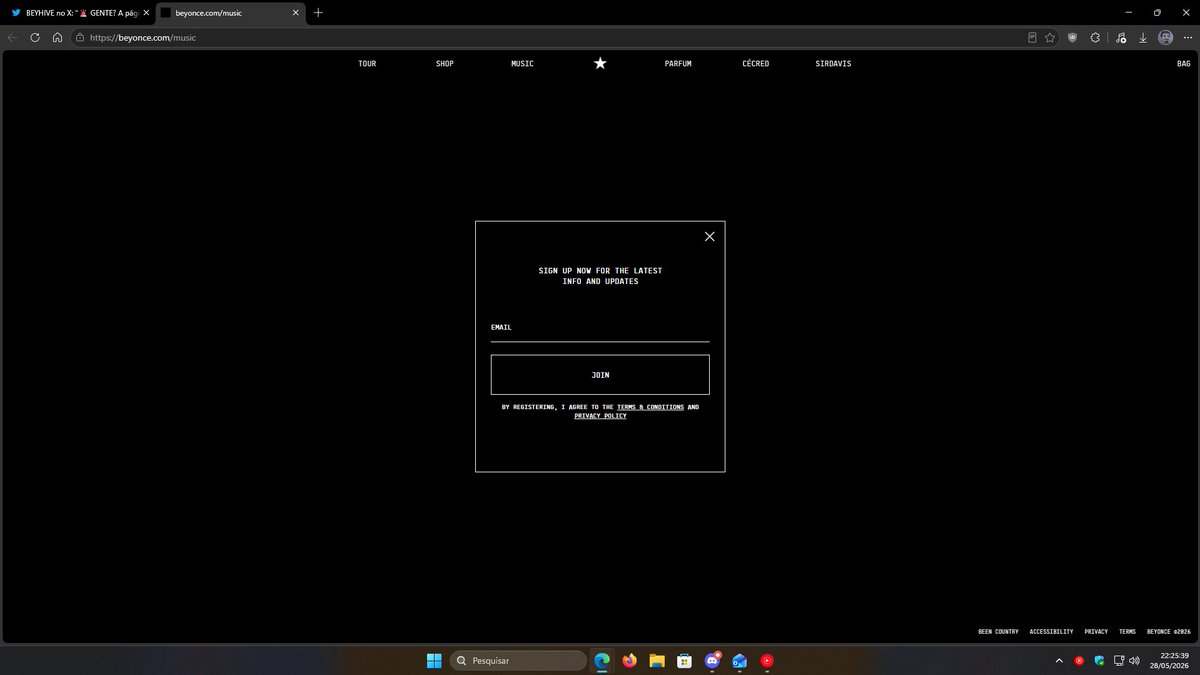
Task: Open the volume speaker tray icon
Action: [x=1135, y=660]
